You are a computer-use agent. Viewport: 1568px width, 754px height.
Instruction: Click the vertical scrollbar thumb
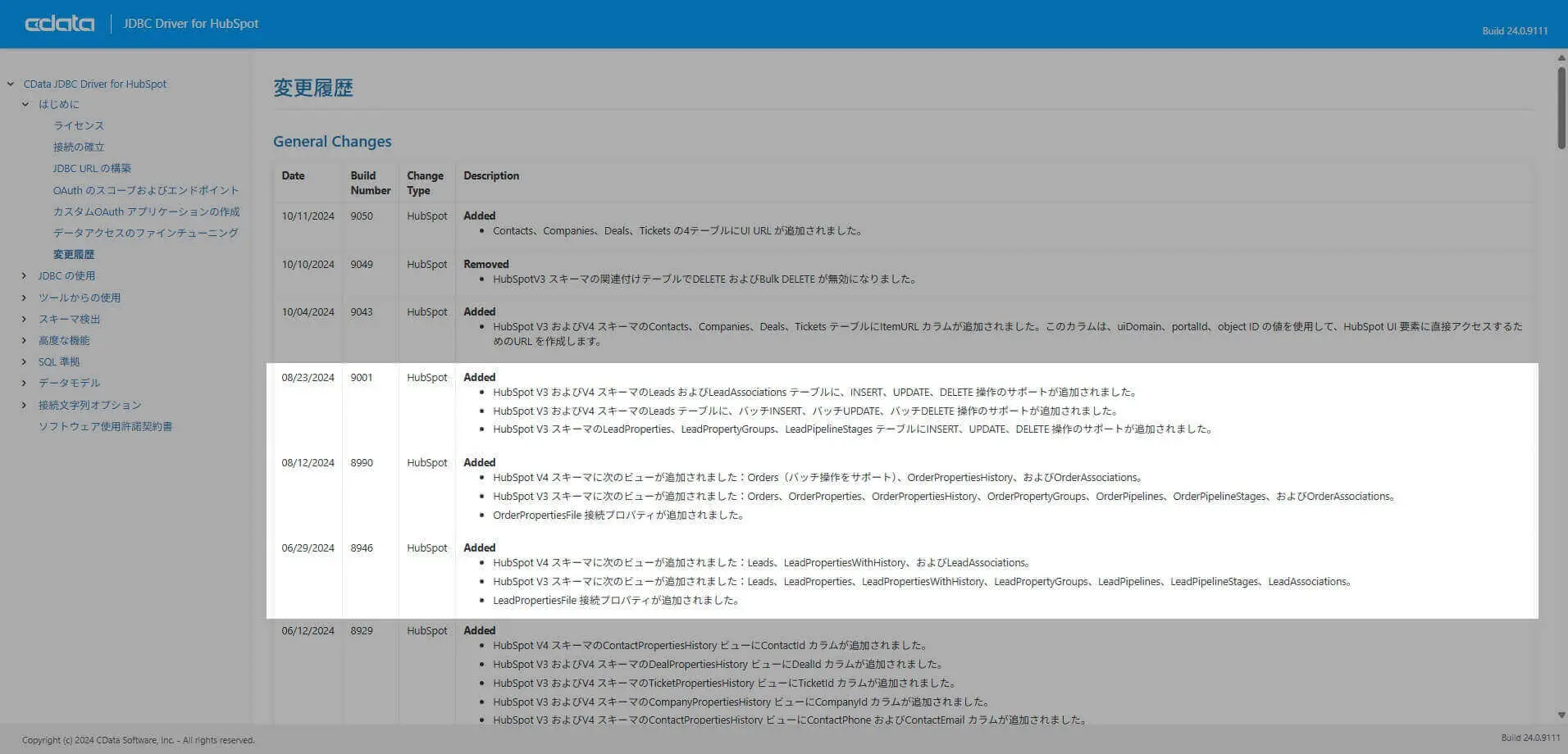tap(1561, 107)
